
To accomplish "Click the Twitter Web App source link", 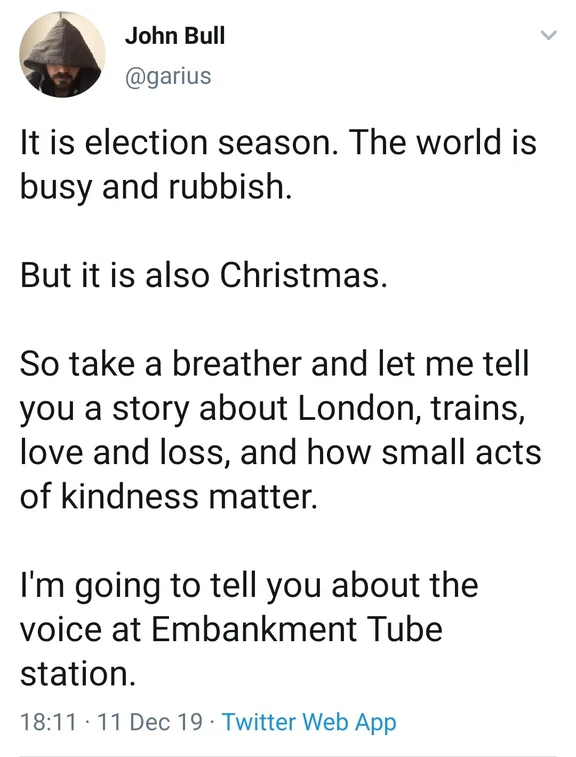I will [309, 722].
